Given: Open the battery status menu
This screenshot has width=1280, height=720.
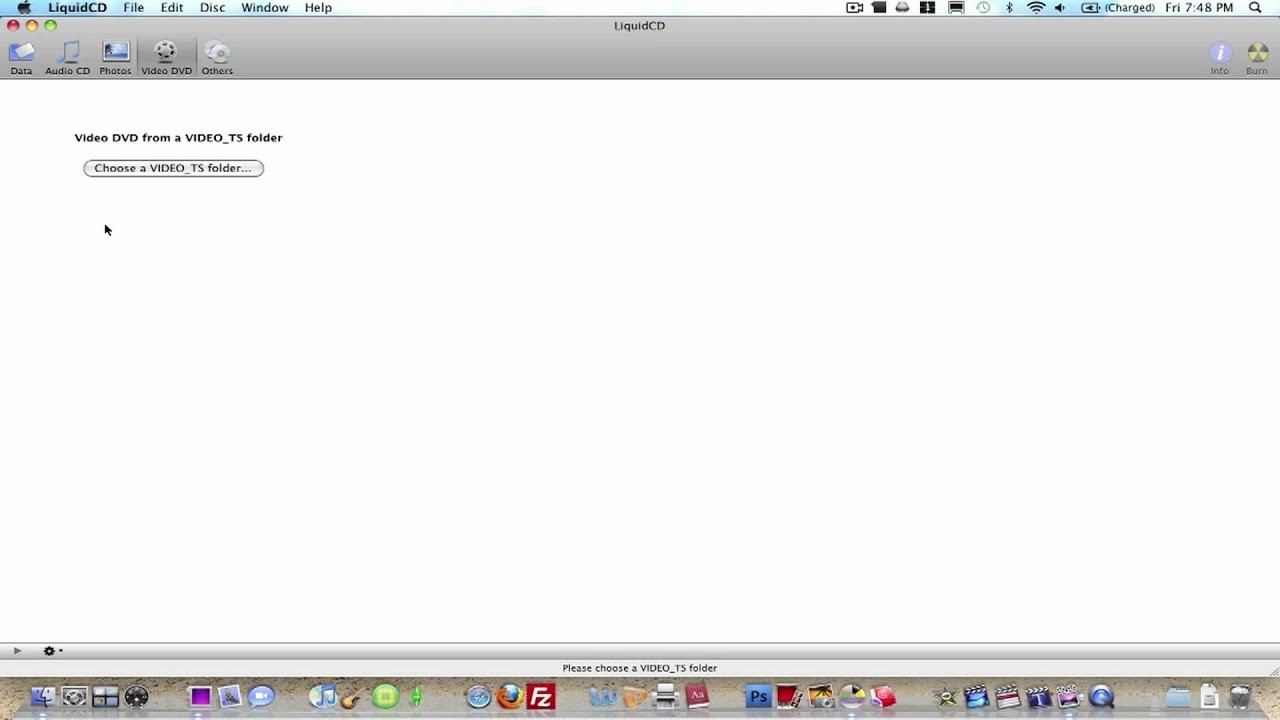Looking at the screenshot, I should click(1090, 7).
